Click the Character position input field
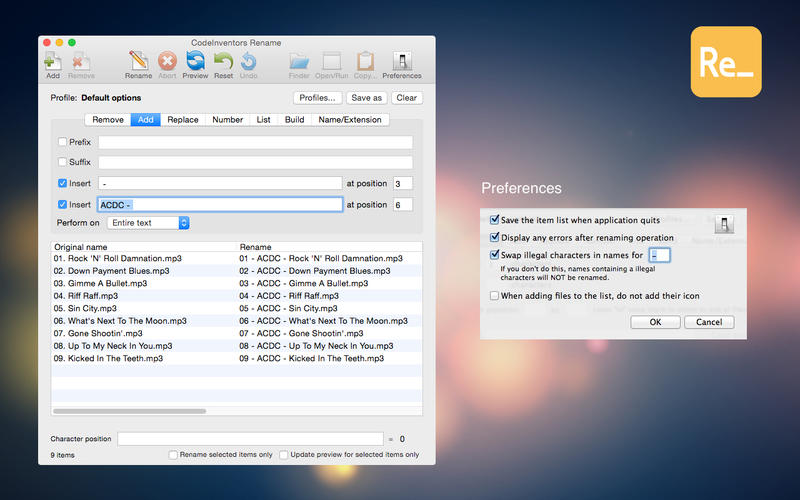Viewport: 800px width, 500px height. tap(250, 439)
